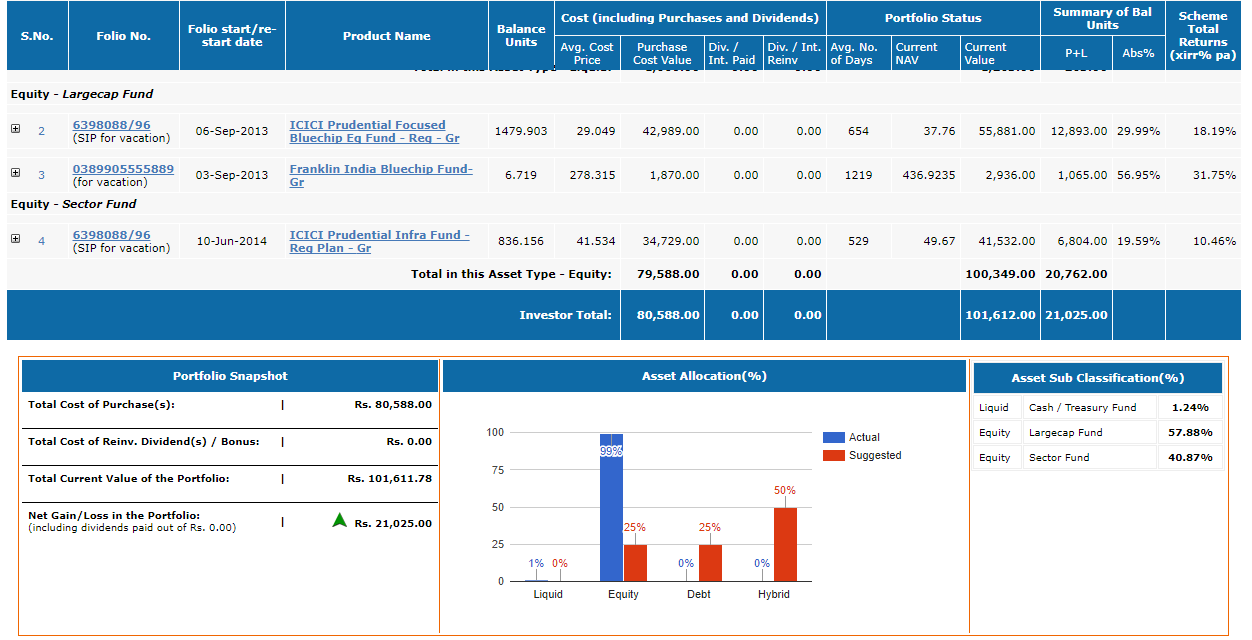The height and width of the screenshot is (640, 1252).
Task: Click the 10.46% scheme return value
Action: point(1214,241)
